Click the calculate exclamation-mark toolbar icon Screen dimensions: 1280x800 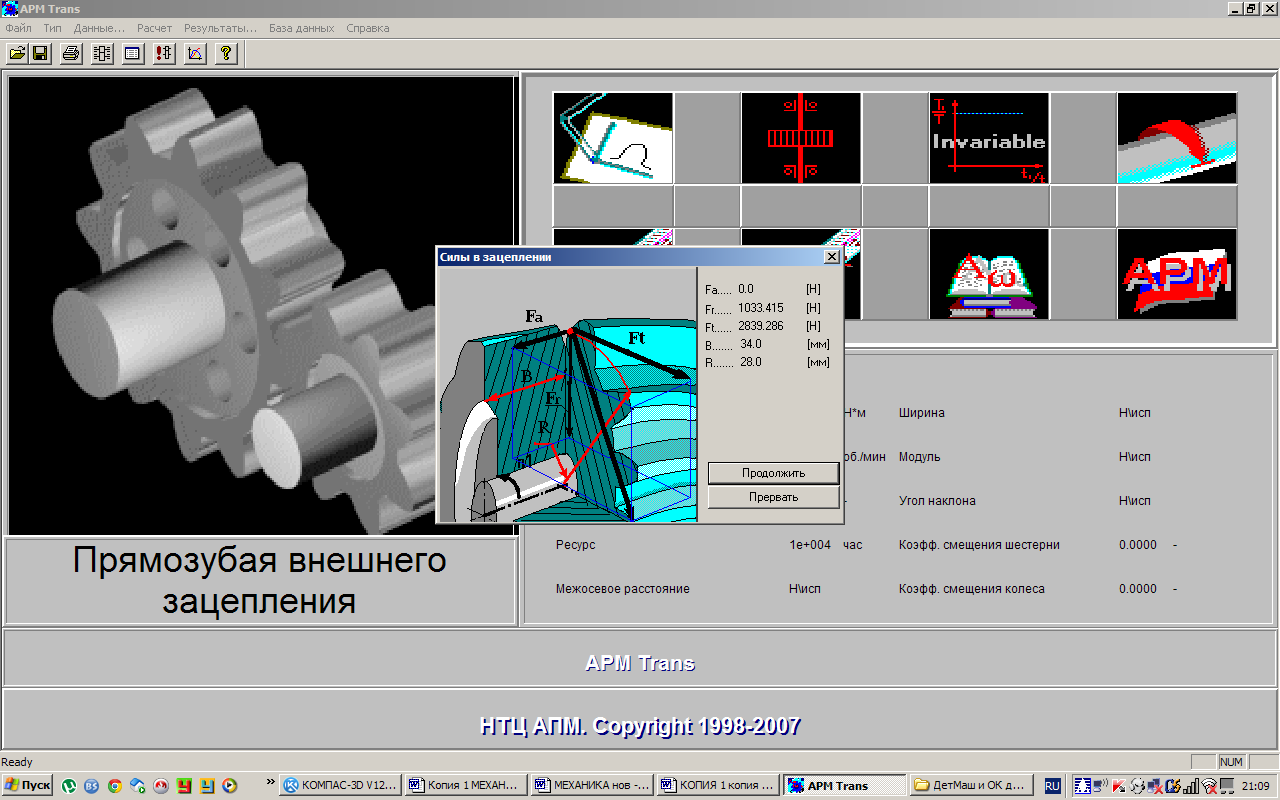coord(164,54)
